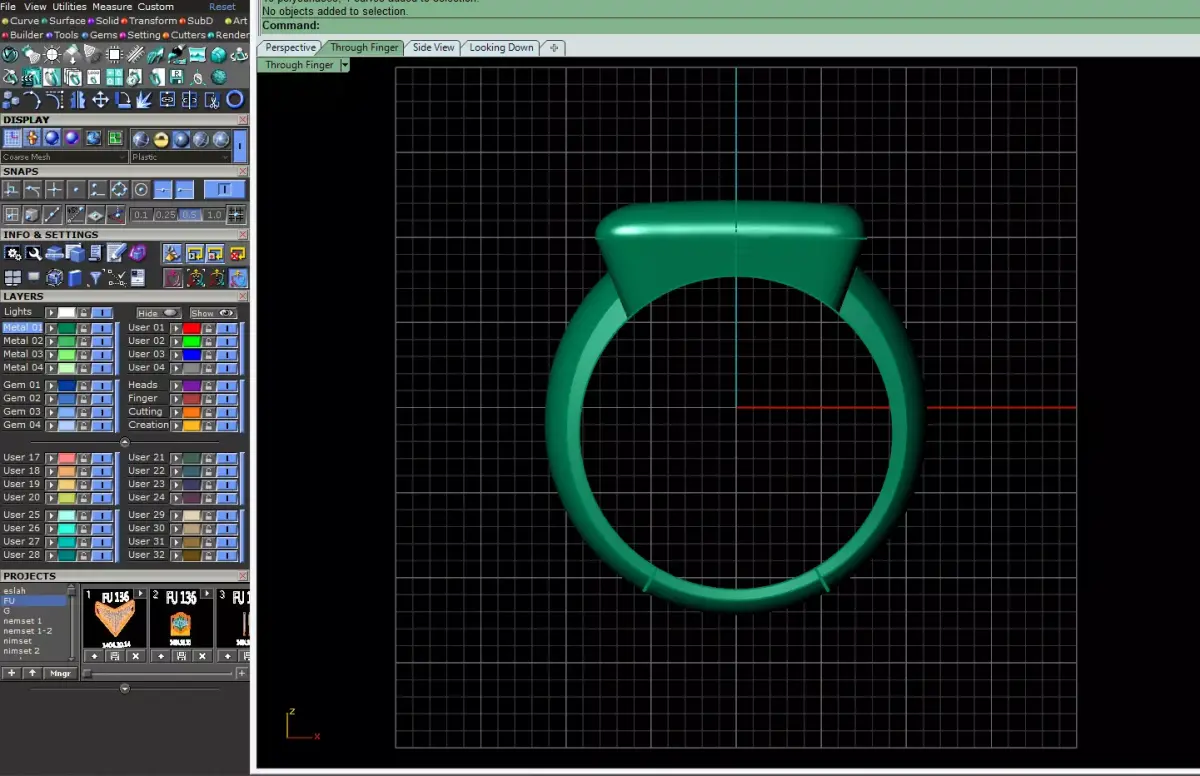Viewport: 1200px width, 776px height.
Task: Add a new viewport tab with plus
Action: (553, 47)
